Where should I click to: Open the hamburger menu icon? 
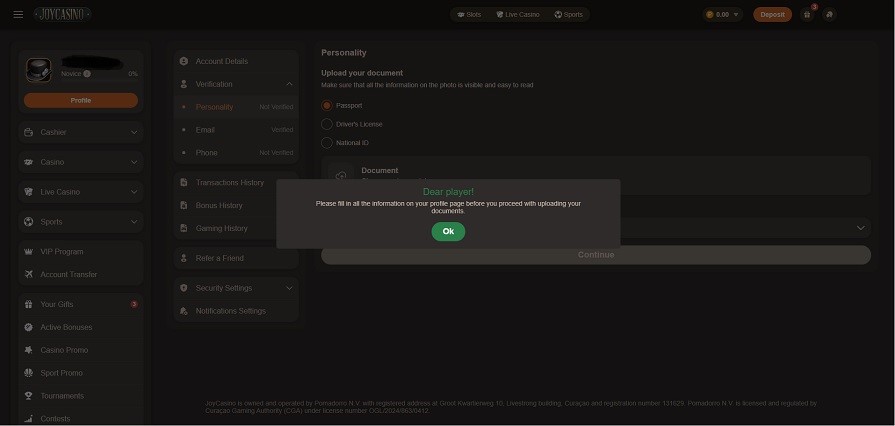tap(18, 15)
